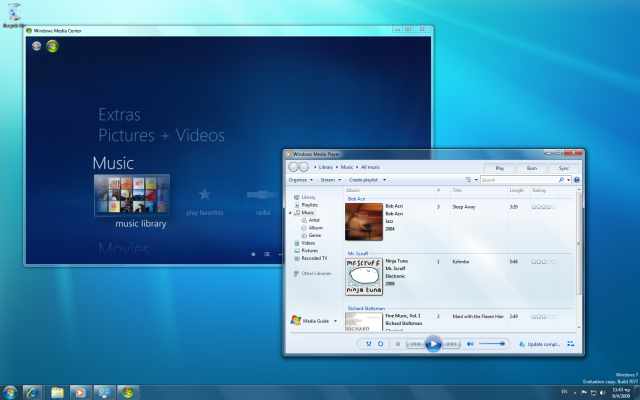Open the View options dropdown arrow
Screen dimensions: 640x400
(x=476, y=180)
